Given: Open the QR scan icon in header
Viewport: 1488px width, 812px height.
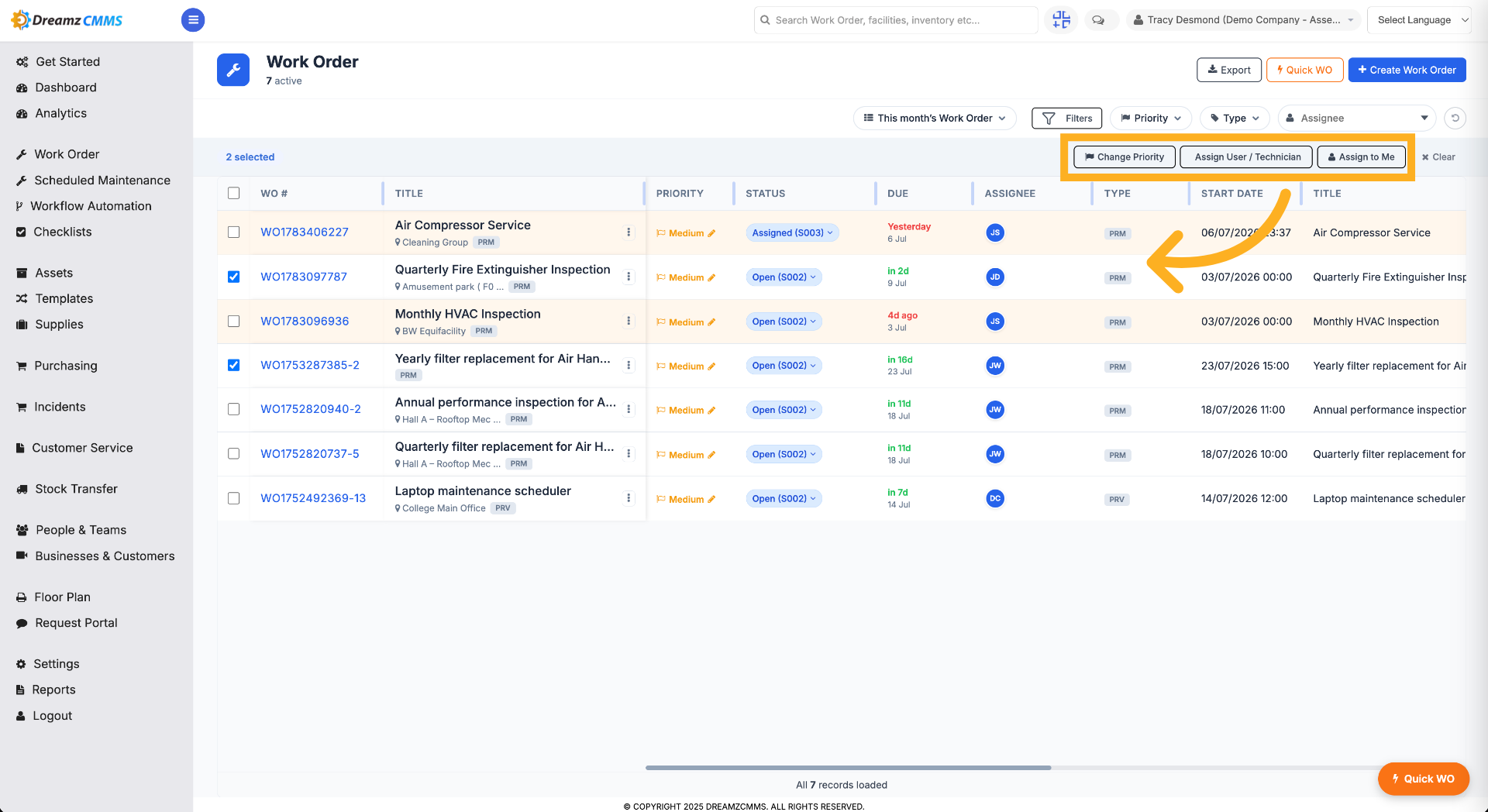Looking at the screenshot, I should pyautogui.click(x=1061, y=20).
